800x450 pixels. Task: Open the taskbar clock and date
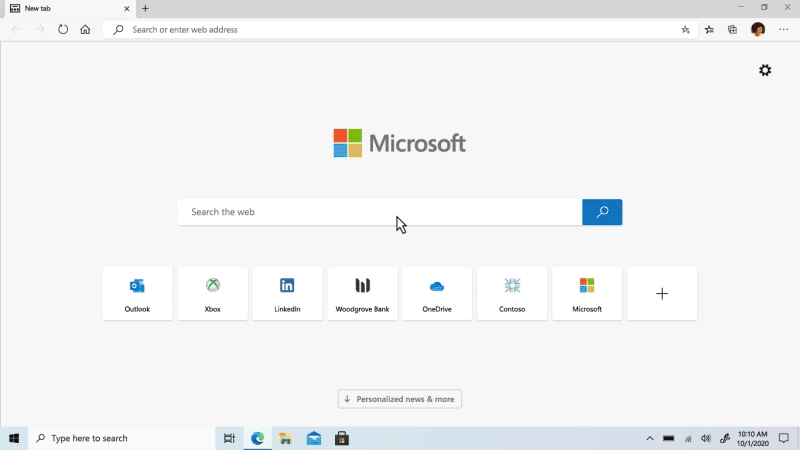753,438
